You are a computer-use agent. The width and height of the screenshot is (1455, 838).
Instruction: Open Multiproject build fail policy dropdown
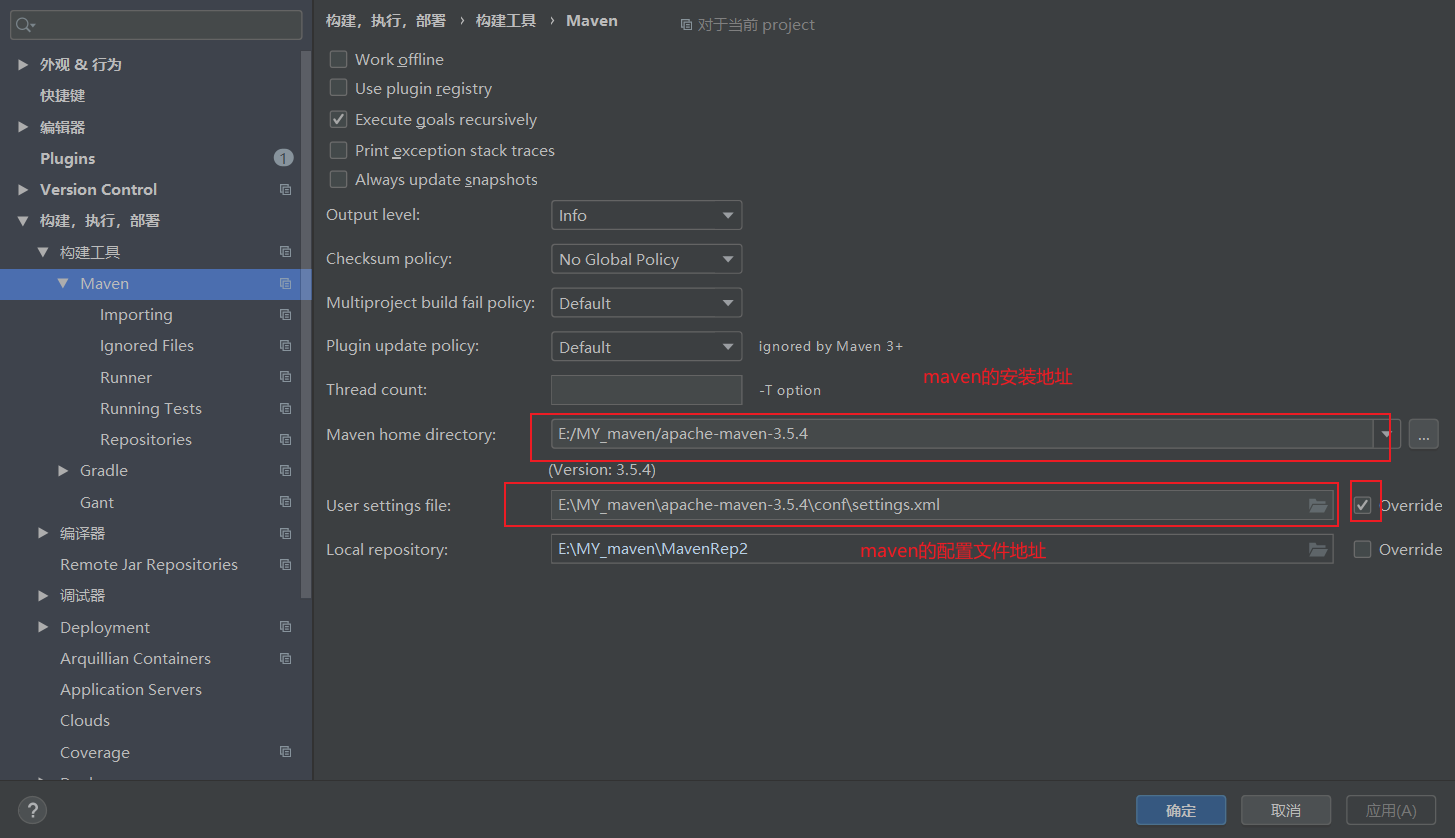[x=646, y=303]
